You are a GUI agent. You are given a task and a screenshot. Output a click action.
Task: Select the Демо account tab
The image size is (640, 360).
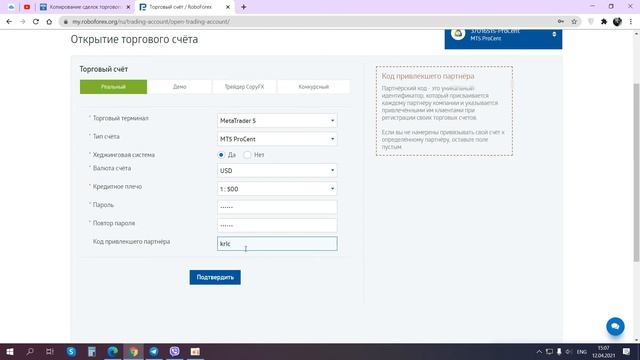180,87
